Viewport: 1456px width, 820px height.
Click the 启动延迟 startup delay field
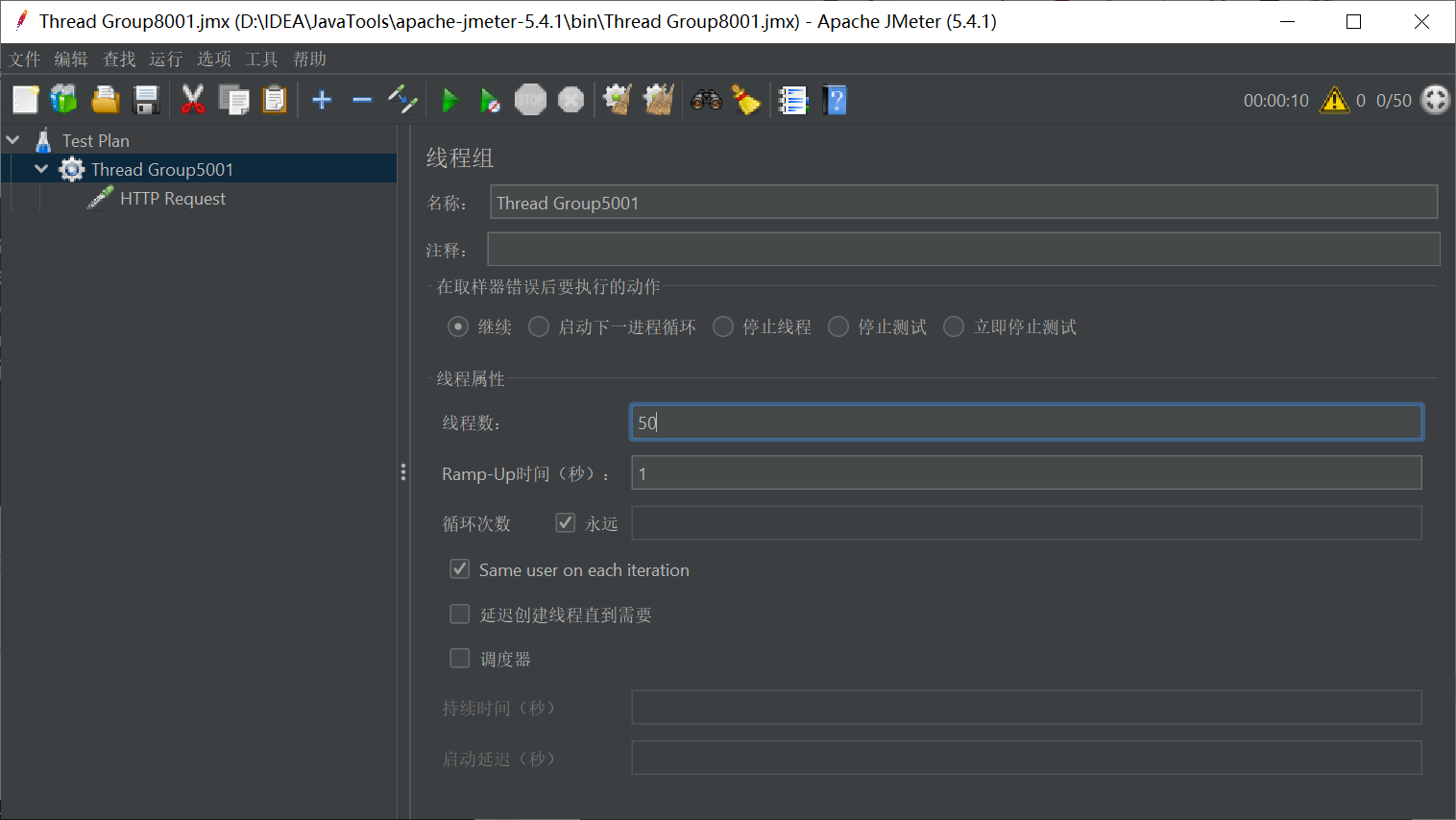pos(1026,758)
